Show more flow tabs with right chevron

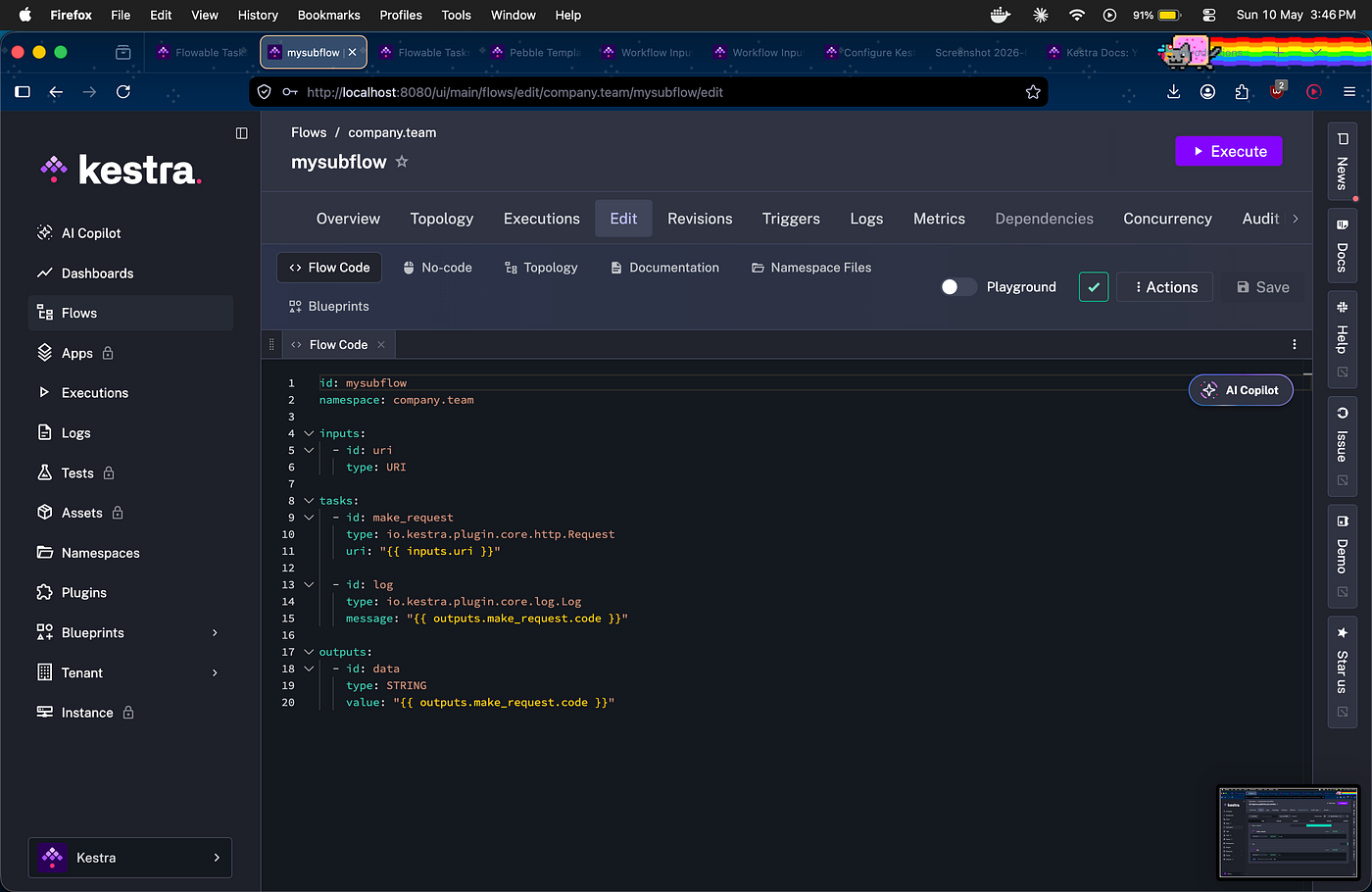[1296, 219]
